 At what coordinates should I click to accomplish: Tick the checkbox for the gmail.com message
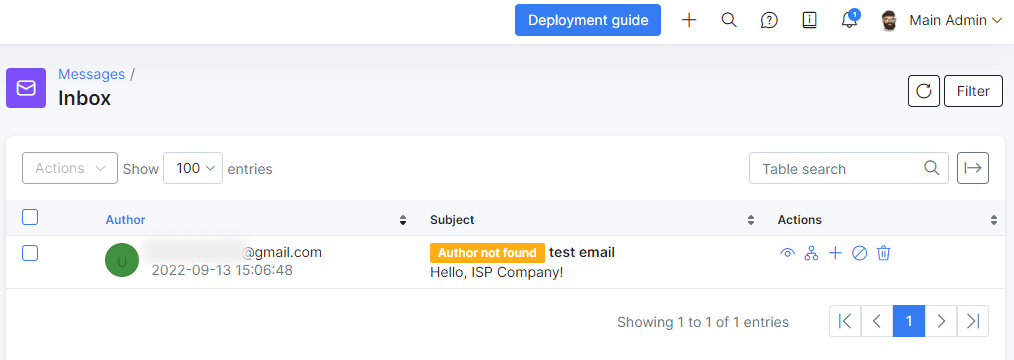point(30,253)
